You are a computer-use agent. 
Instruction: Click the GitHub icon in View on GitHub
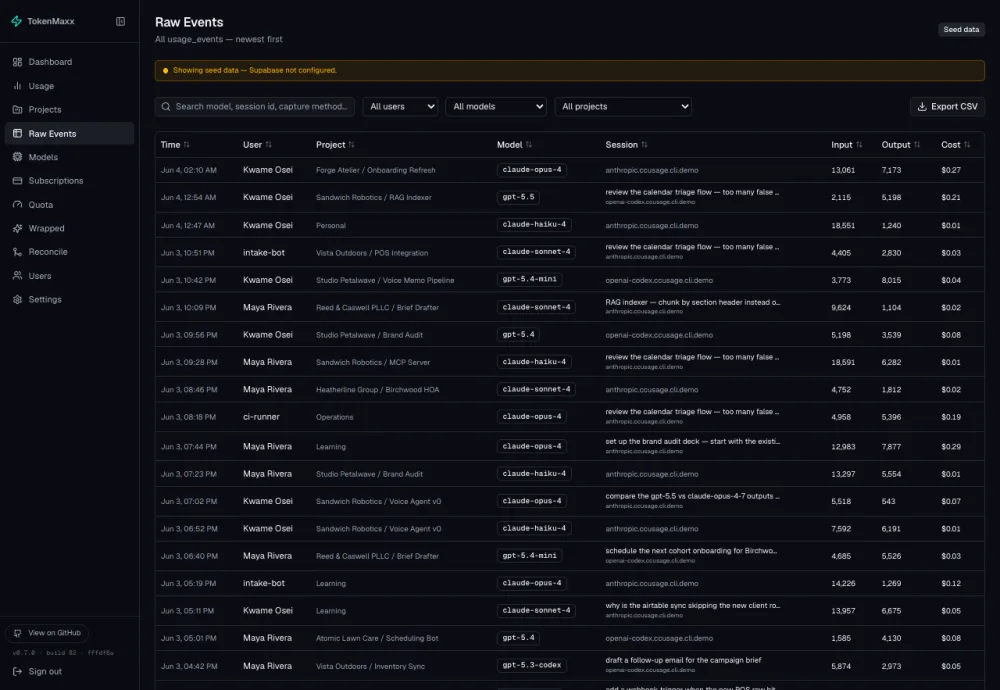point(17,633)
